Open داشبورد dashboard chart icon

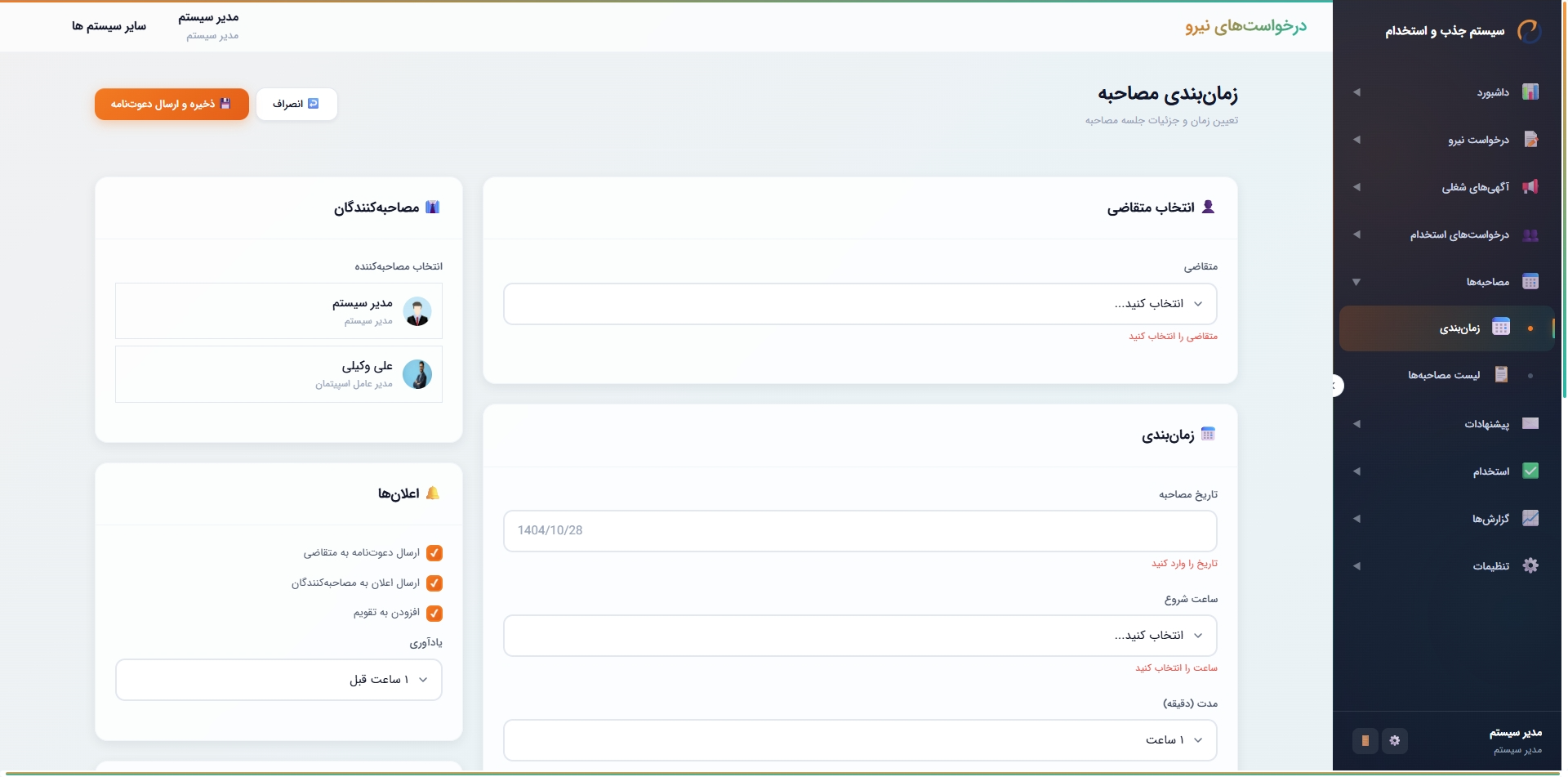pyautogui.click(x=1530, y=92)
